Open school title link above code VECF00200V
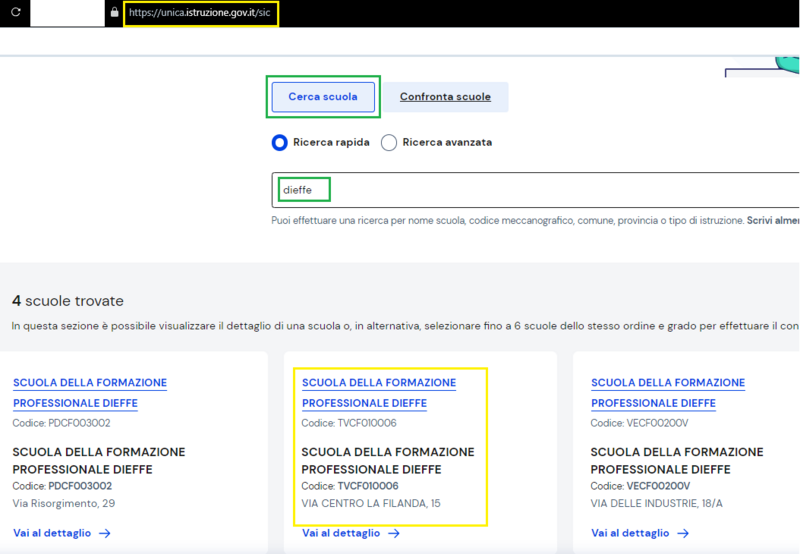This screenshot has height=554, width=800. 667,393
